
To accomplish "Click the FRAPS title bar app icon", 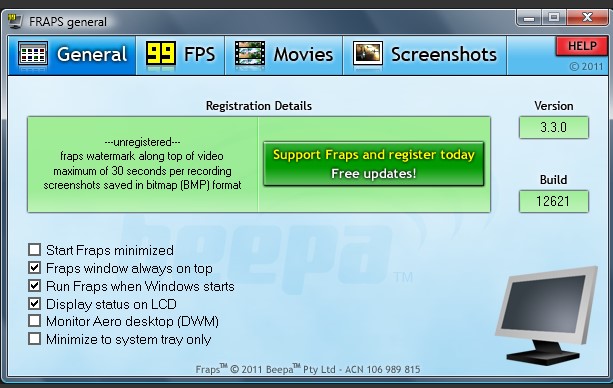I will 15,21.
